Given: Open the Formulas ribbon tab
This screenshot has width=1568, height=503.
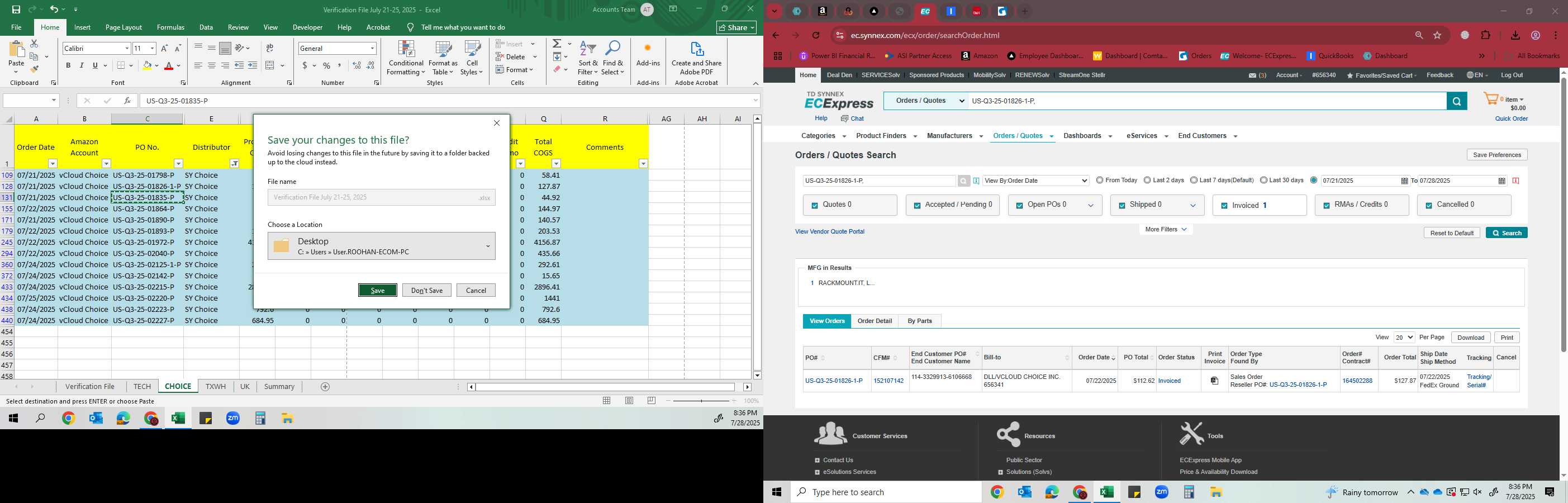Looking at the screenshot, I should pyautogui.click(x=170, y=27).
